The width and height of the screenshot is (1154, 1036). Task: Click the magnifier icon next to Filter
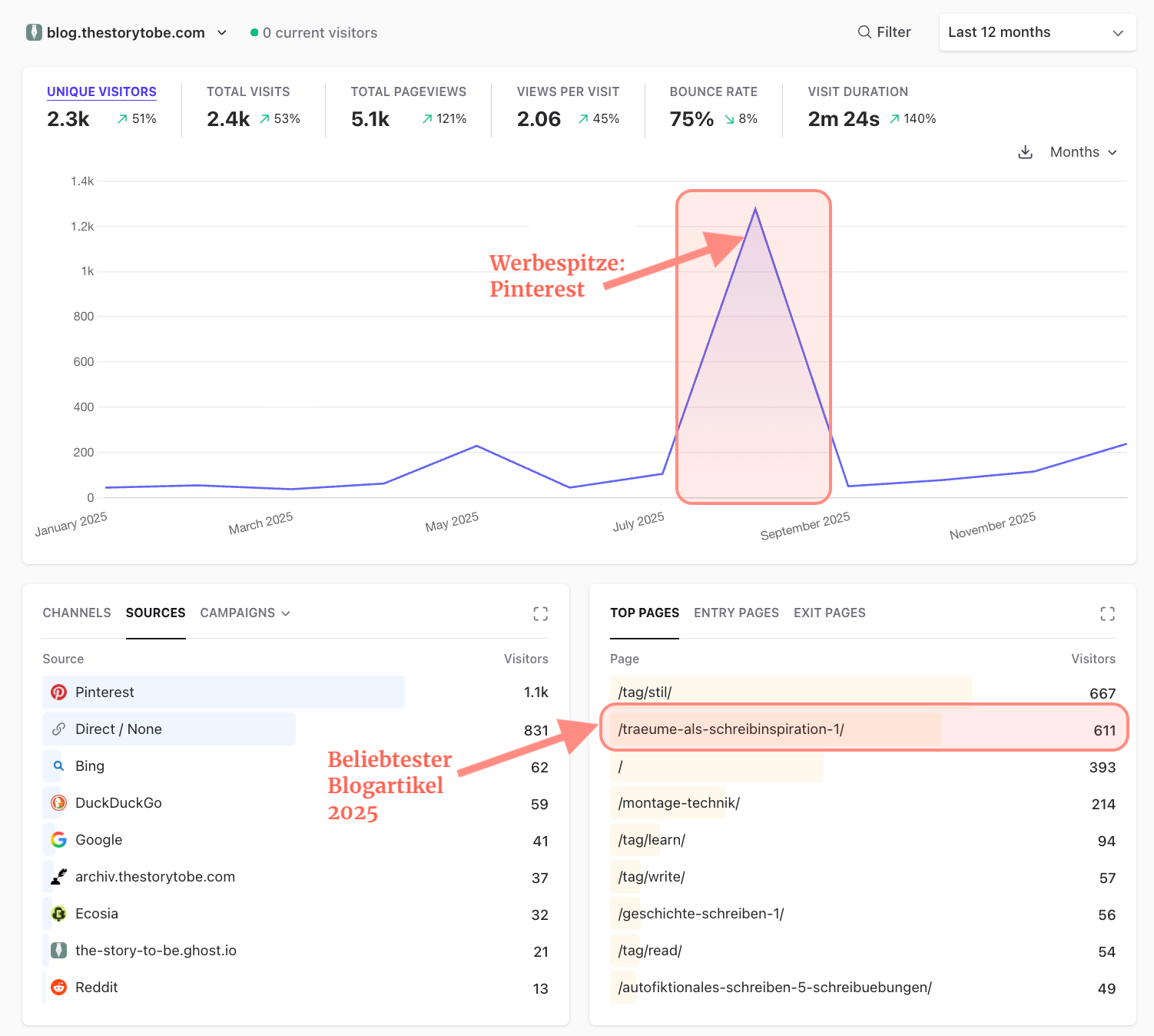(x=864, y=32)
